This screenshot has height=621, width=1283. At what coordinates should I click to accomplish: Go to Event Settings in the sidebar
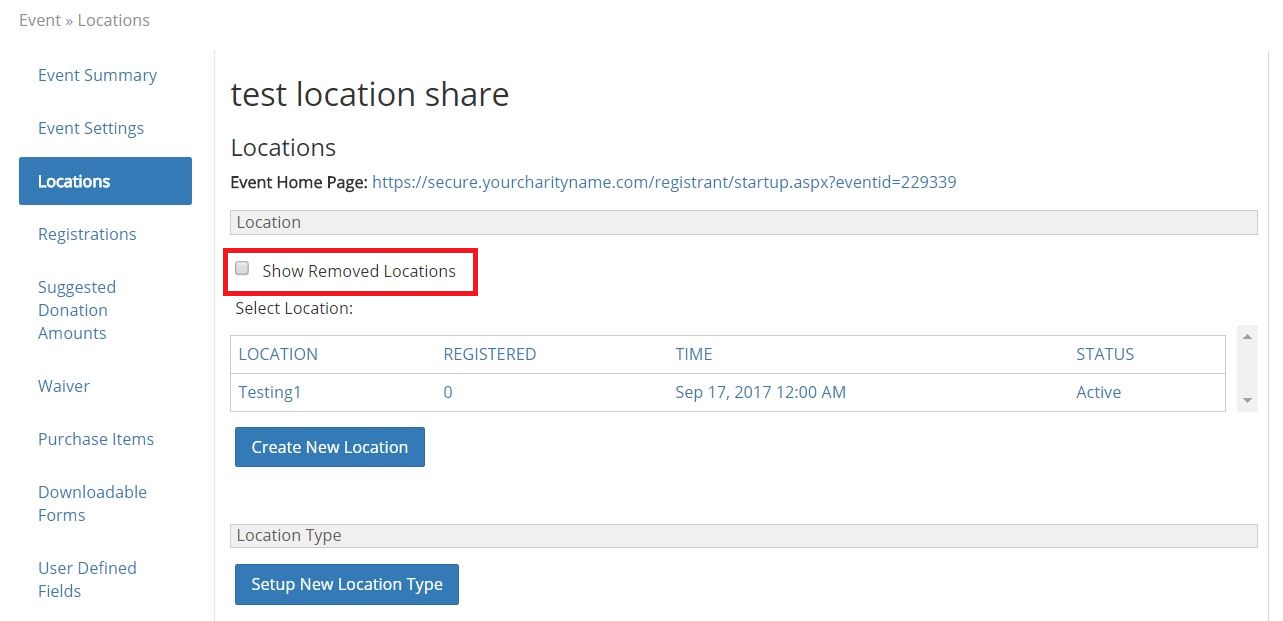(91, 128)
